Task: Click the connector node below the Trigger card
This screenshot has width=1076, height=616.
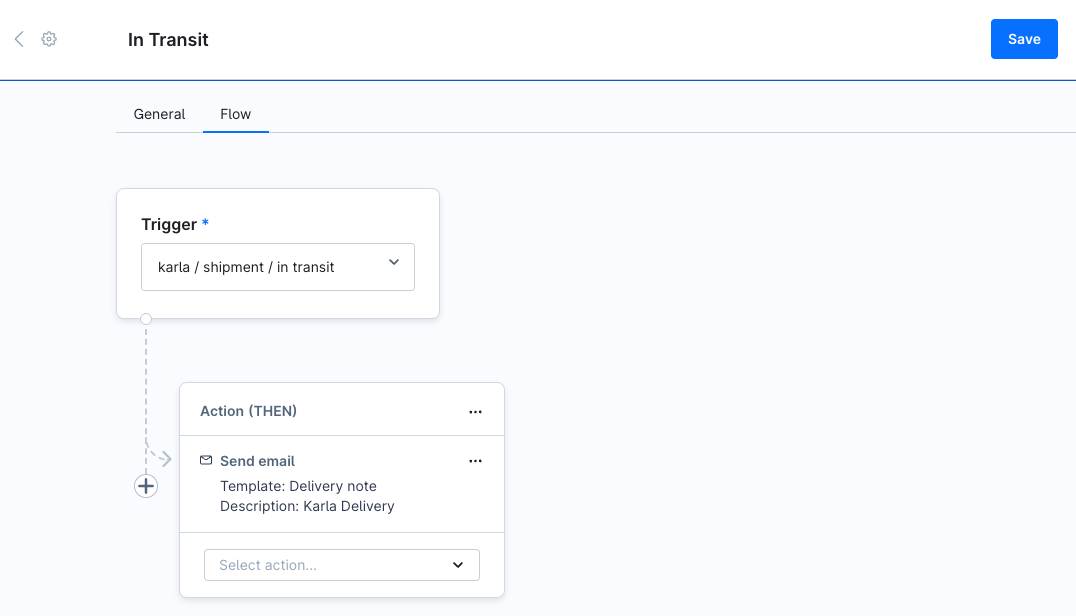Action: (146, 317)
